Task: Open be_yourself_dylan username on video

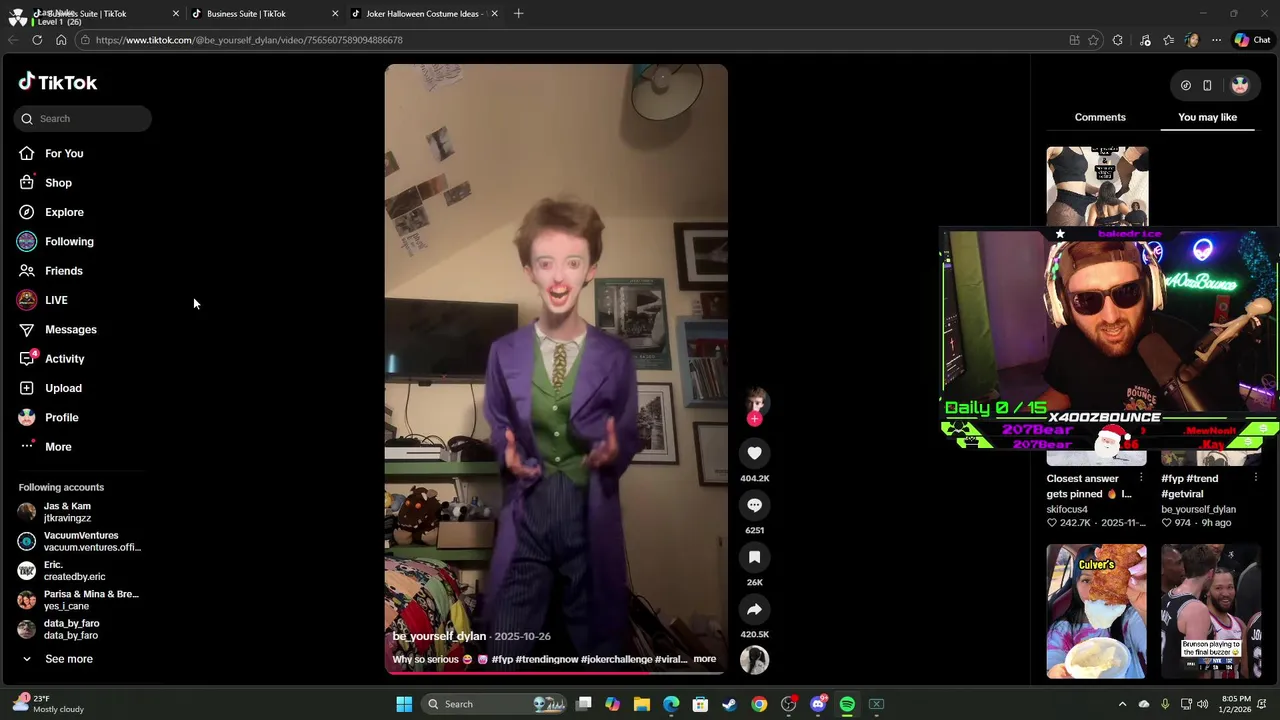Action: 439,636
